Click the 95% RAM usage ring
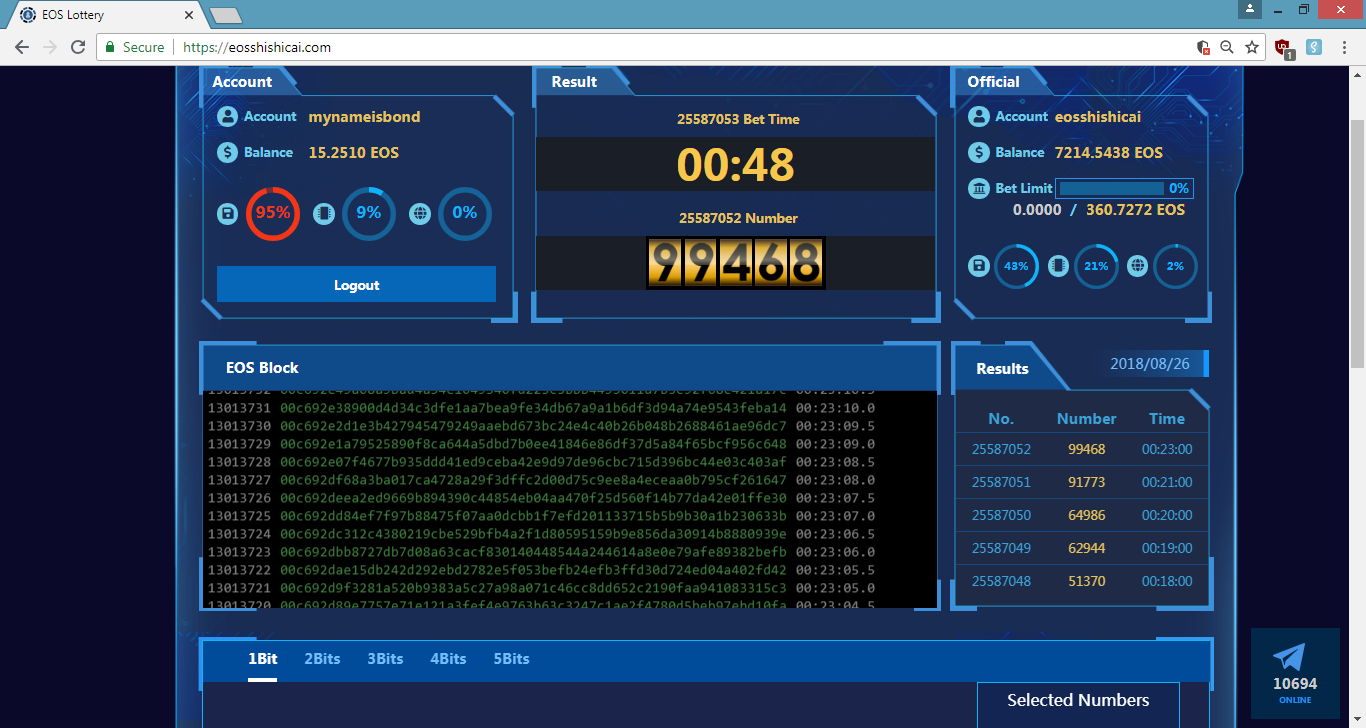This screenshot has width=1366, height=728. tap(272, 213)
